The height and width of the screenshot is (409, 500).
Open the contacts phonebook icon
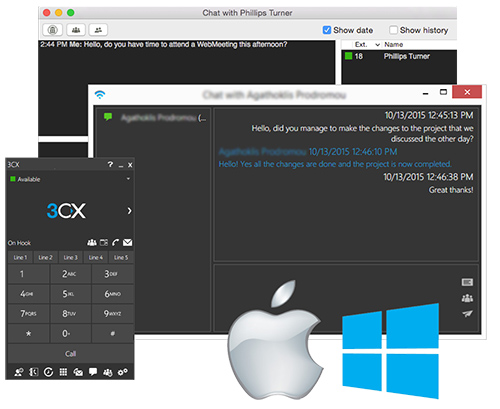[34, 372]
